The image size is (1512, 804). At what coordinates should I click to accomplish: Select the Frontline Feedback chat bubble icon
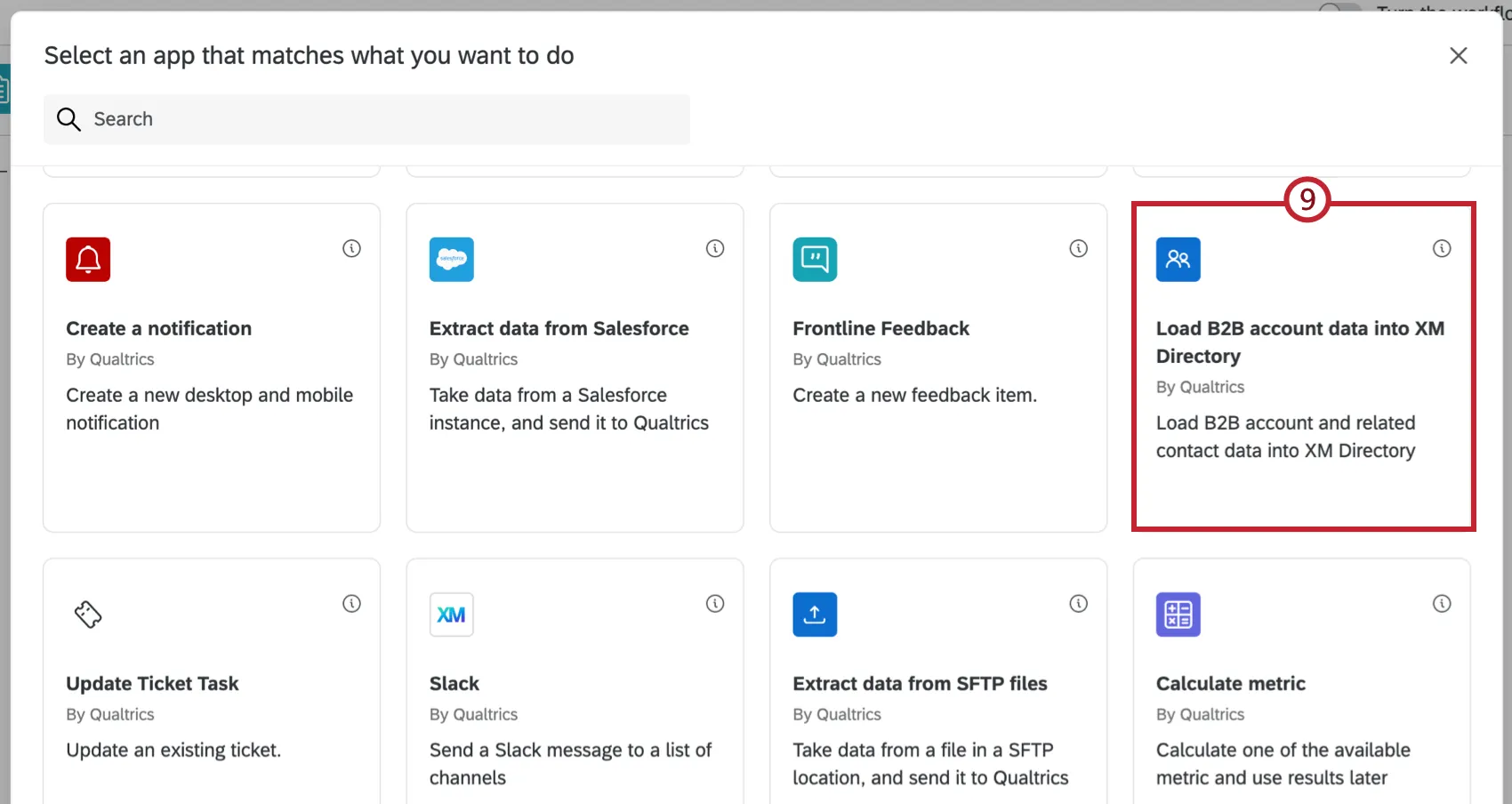[814, 260]
